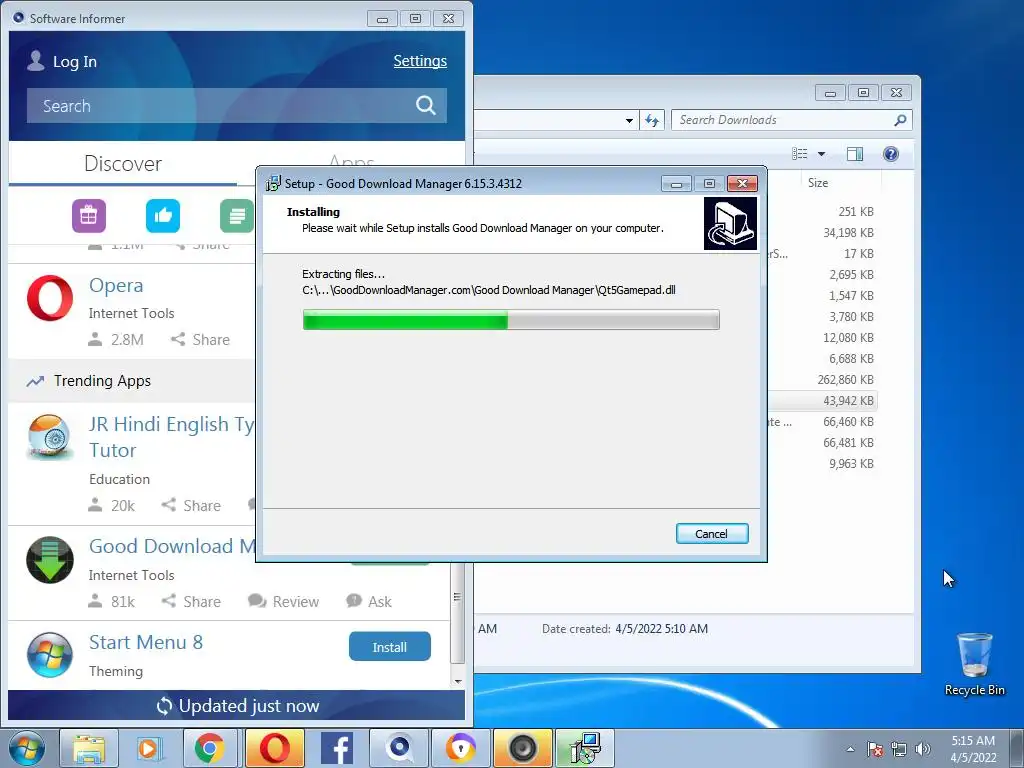Screen dimensions: 1024x768
Task: Open the Good Download Manager title link
Action: coord(172,546)
